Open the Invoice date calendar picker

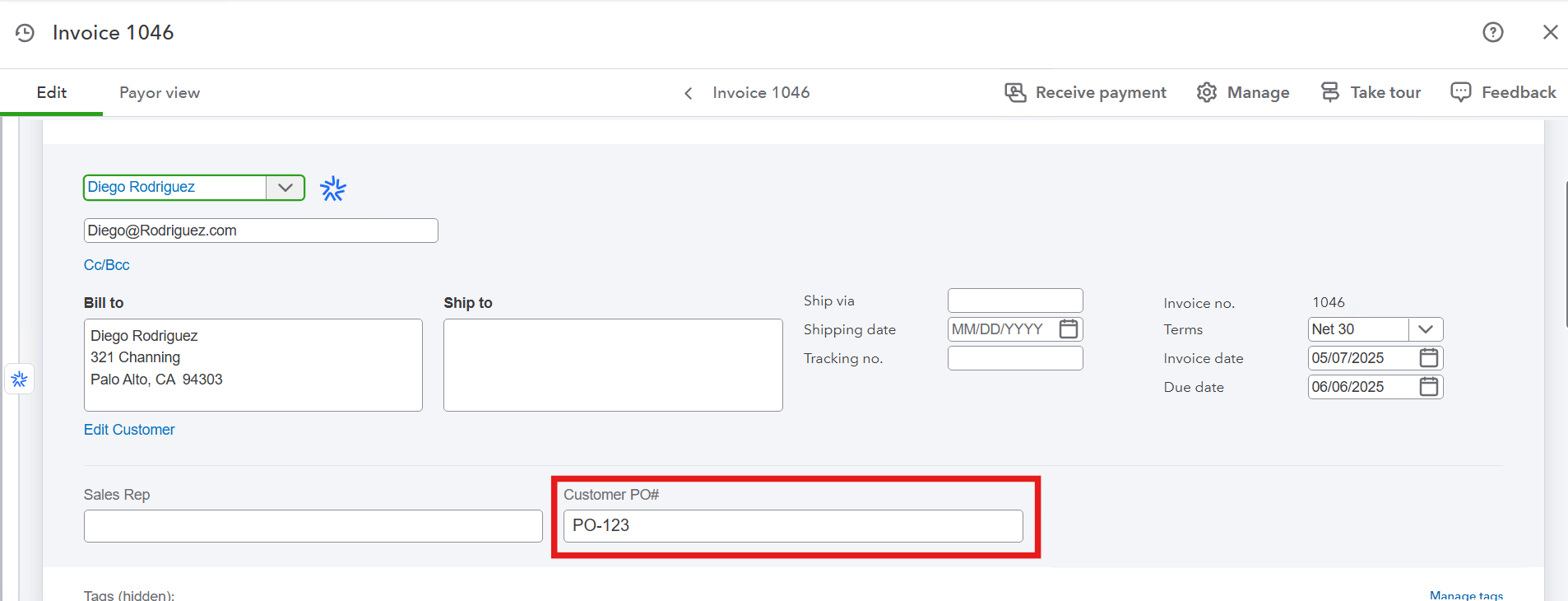[x=1429, y=358]
